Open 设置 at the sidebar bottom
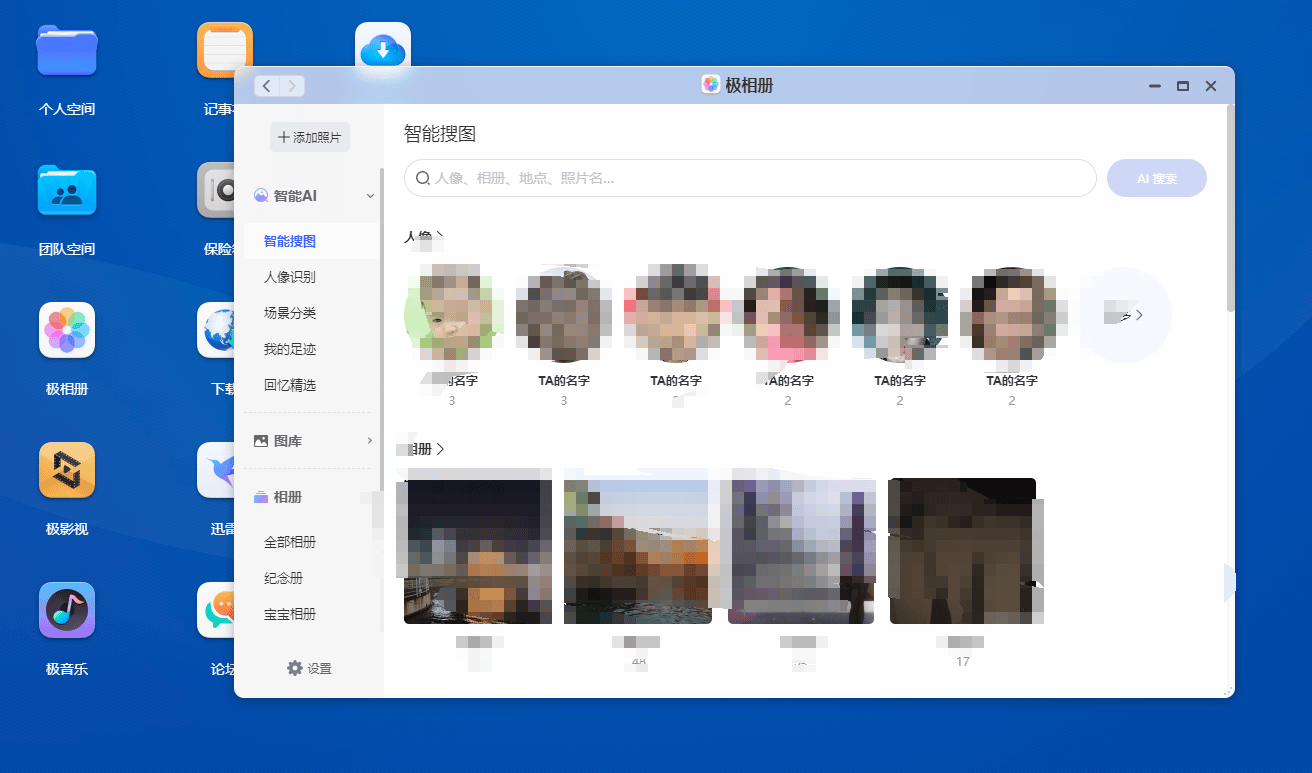This screenshot has height=773, width=1312. (x=309, y=668)
